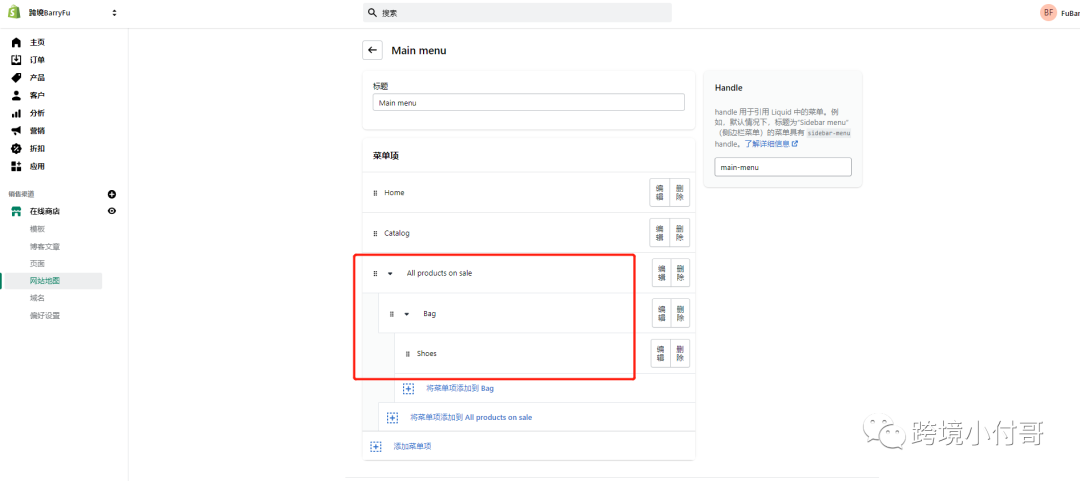Open the 模板 themes sub-item
1080x481 pixels.
click(37, 229)
